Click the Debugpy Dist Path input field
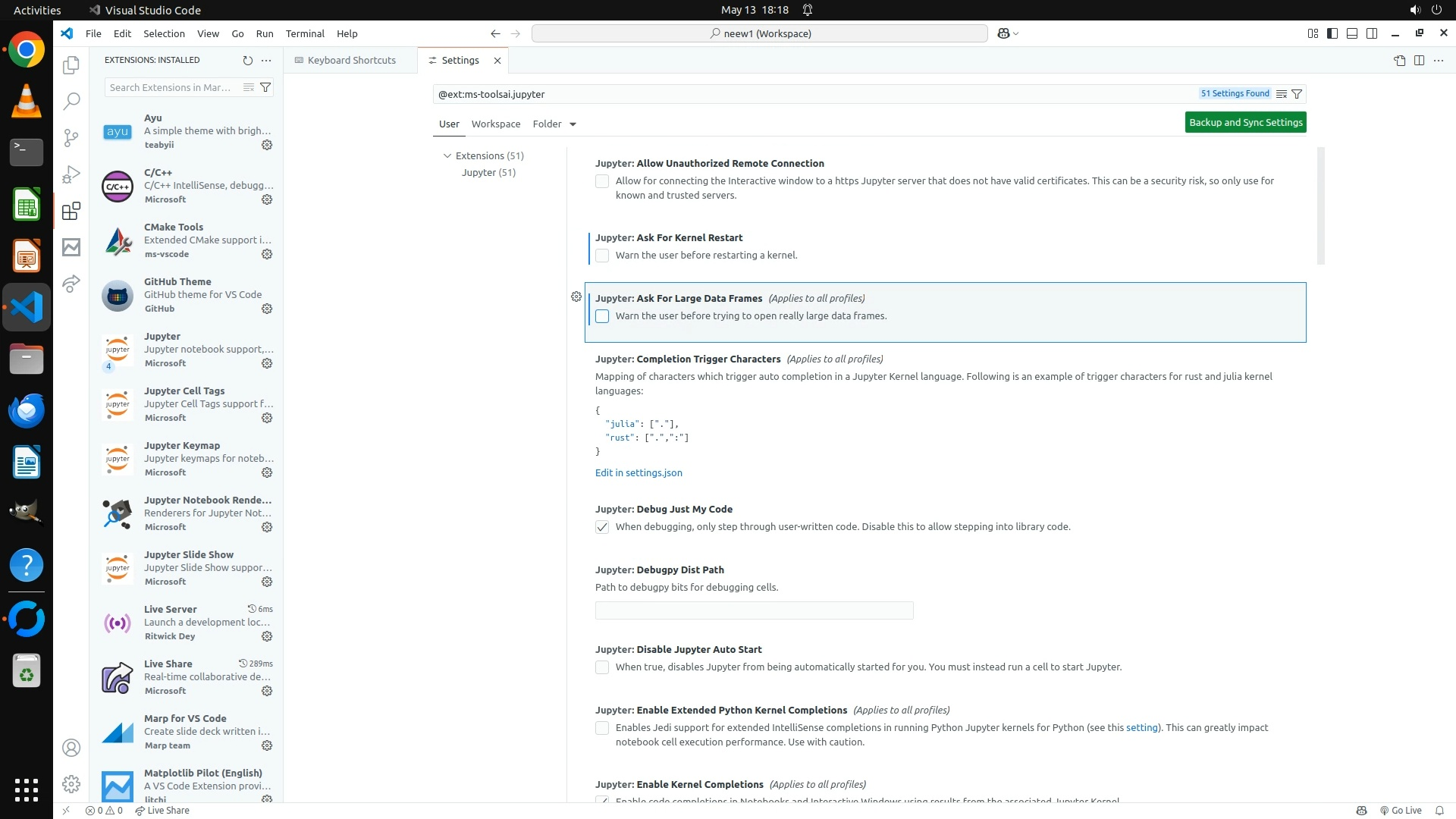This screenshot has height=819, width=1456. [x=754, y=610]
